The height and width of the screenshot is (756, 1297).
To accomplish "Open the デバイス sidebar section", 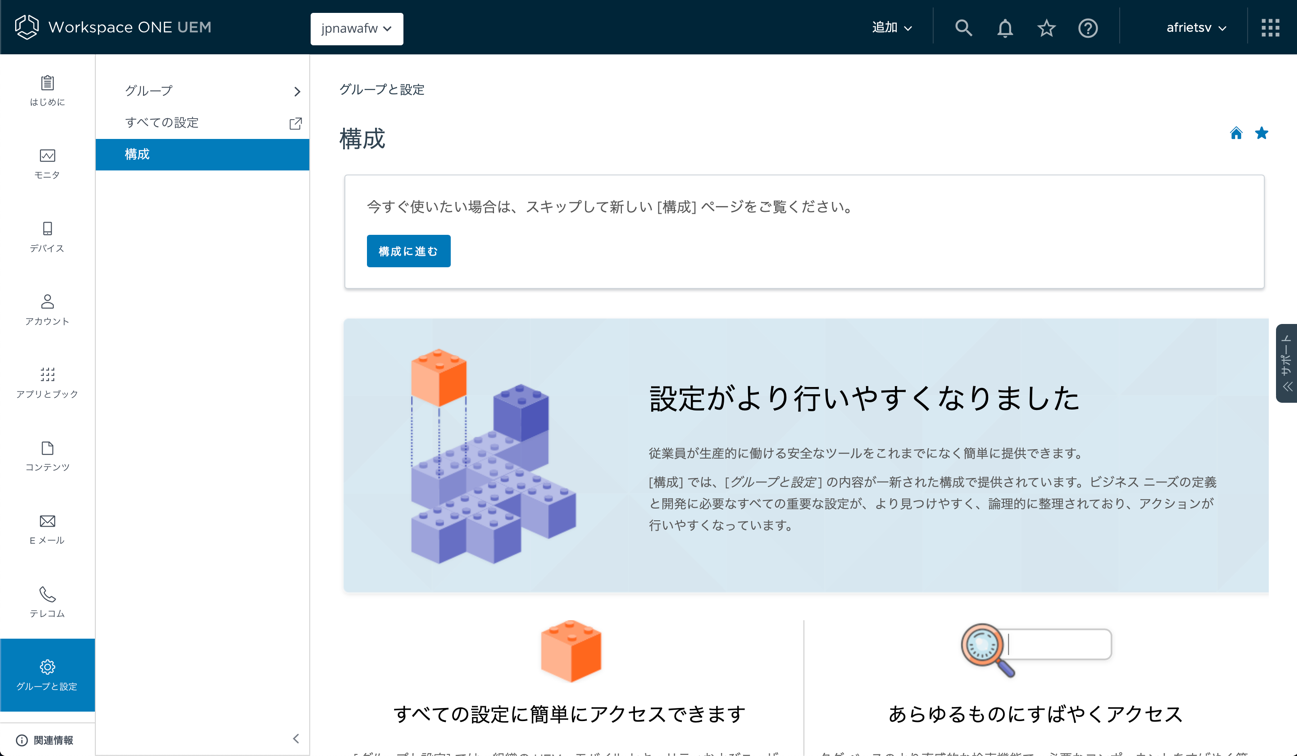I will click(47, 237).
